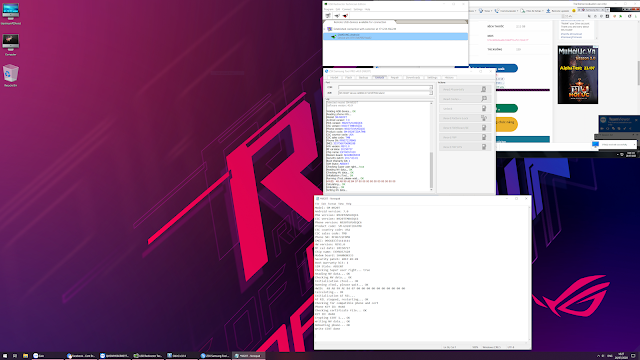Viewport: 640px width, 360px height.
Task: Click third red toolbar icon in USB Redirector
Action: click(345, 16)
